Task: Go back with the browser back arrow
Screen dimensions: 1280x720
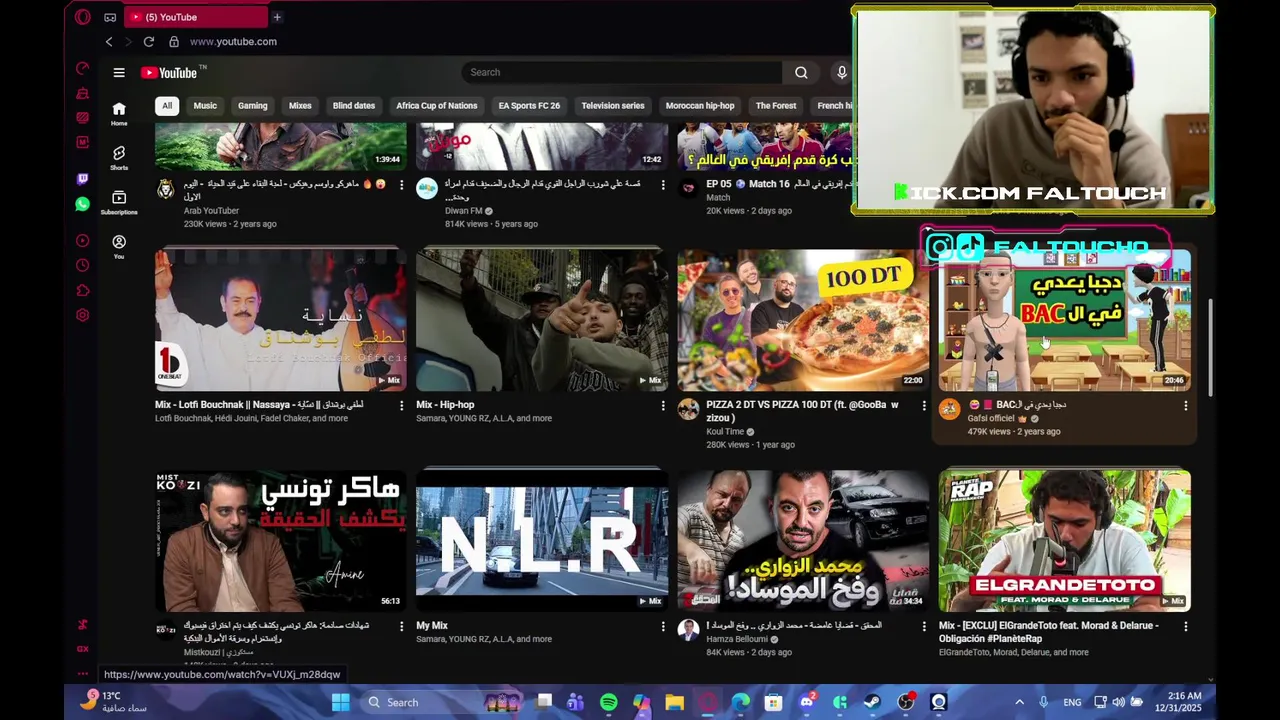Action: [109, 42]
